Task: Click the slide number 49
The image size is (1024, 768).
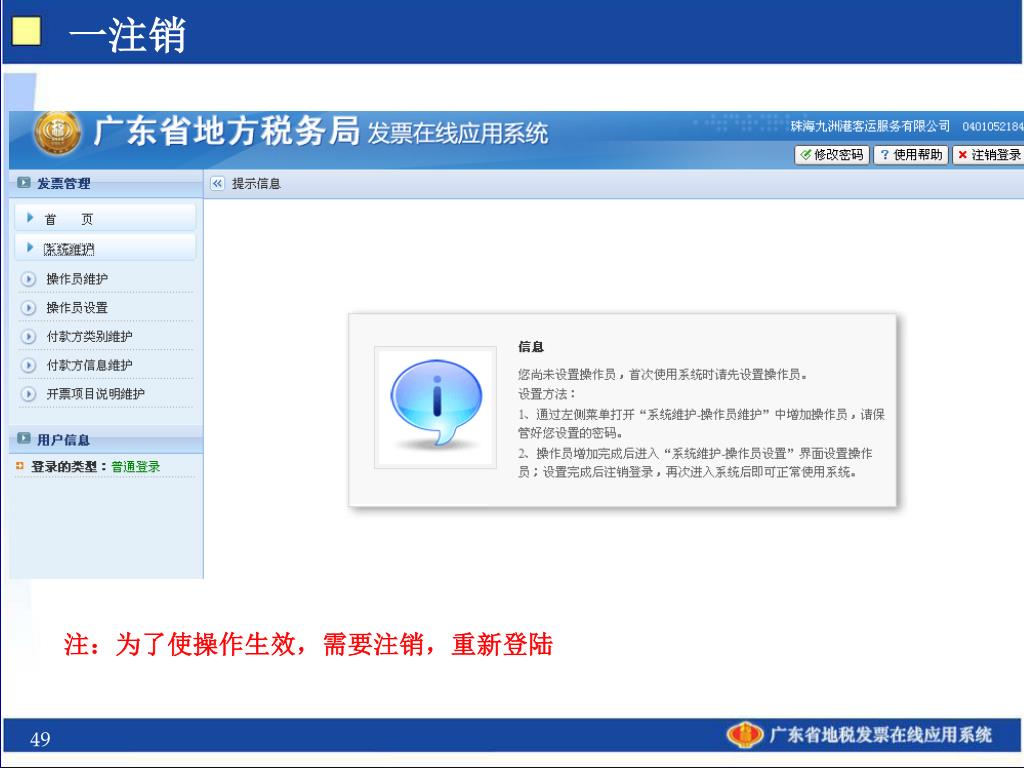Action: click(x=40, y=739)
